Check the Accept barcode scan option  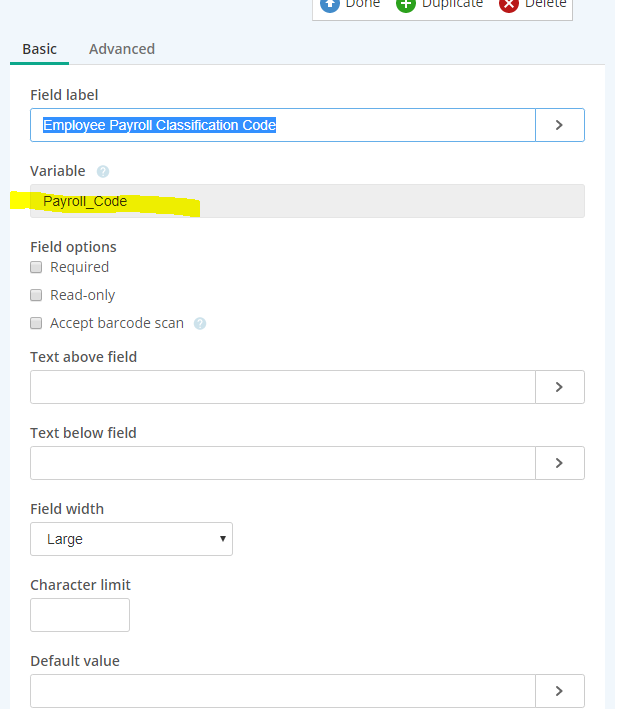[37, 323]
